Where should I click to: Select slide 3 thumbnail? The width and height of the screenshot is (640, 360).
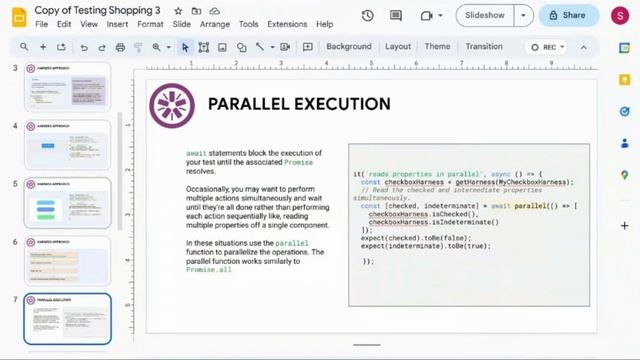pos(67,87)
